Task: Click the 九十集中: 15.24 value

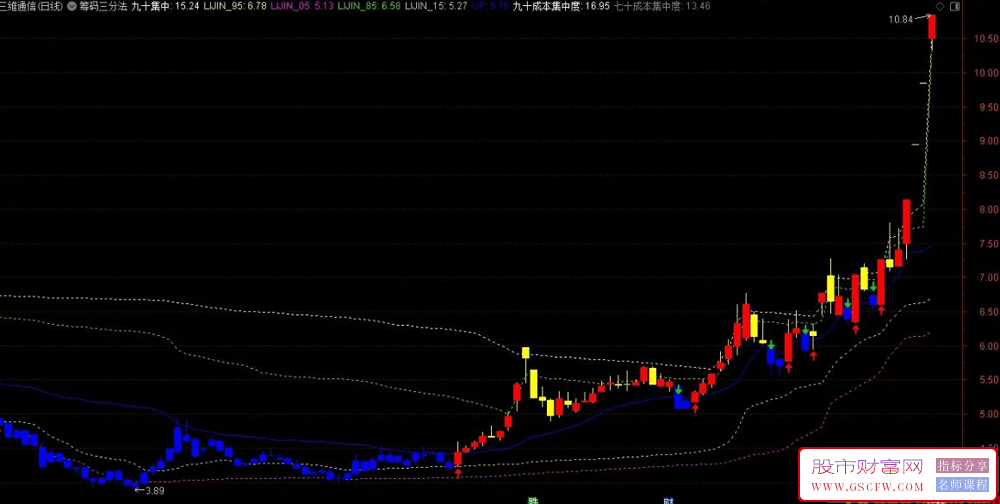Action: click(165, 6)
